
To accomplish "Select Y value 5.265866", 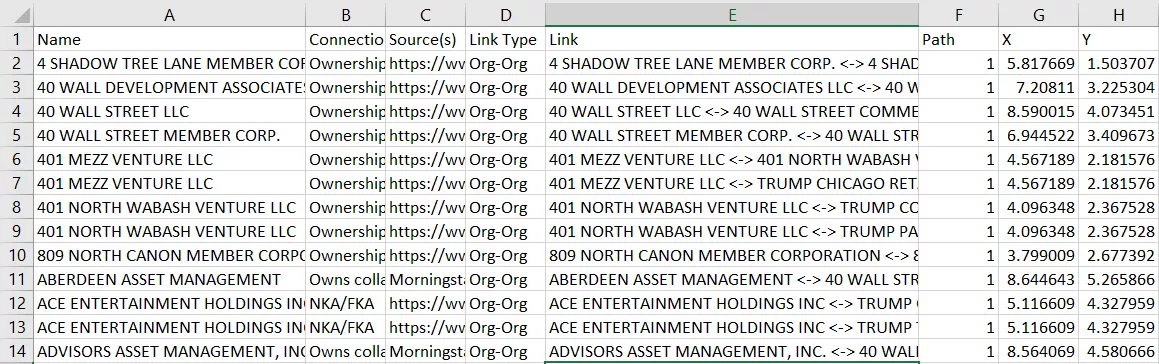I will (1118, 280).
